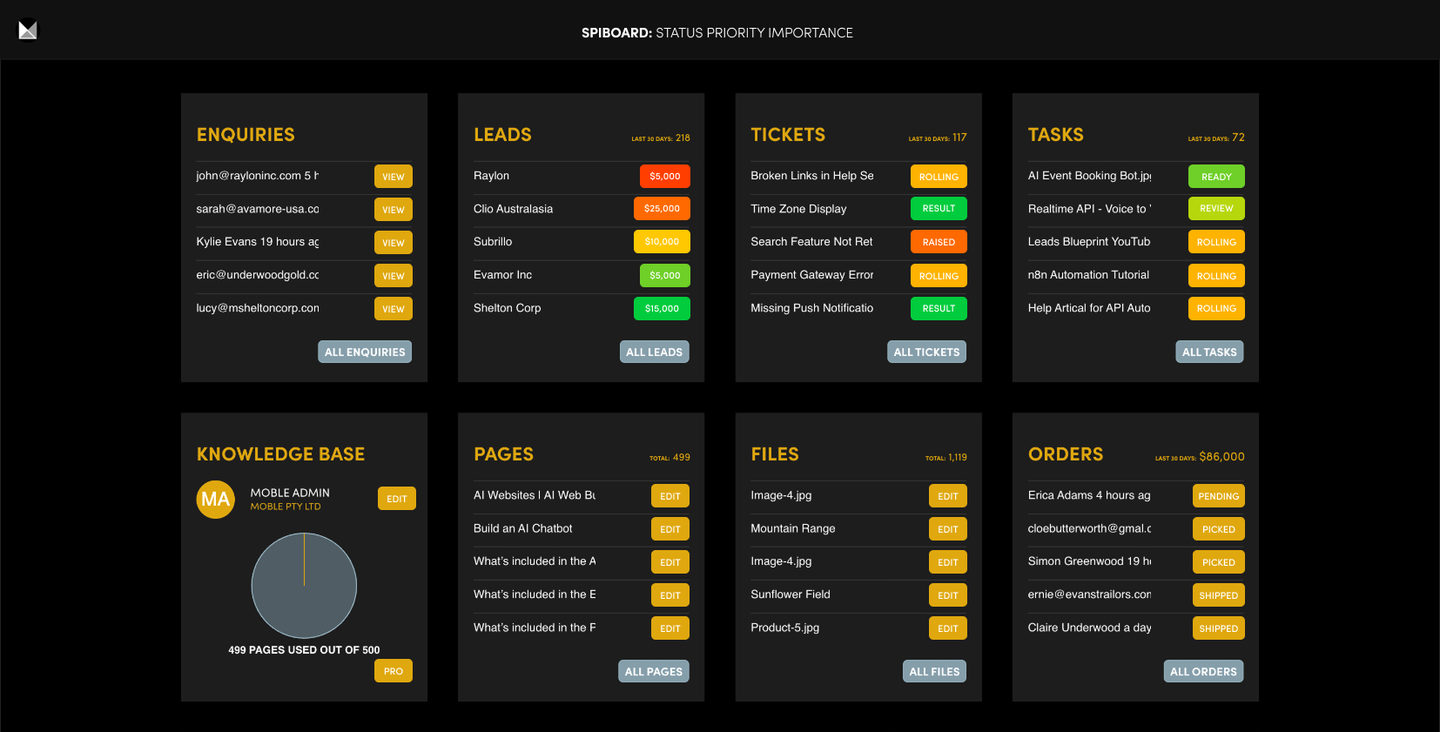Click Pending status for Erica Adams order
Viewport: 1440px width, 732px height.
click(x=1218, y=496)
